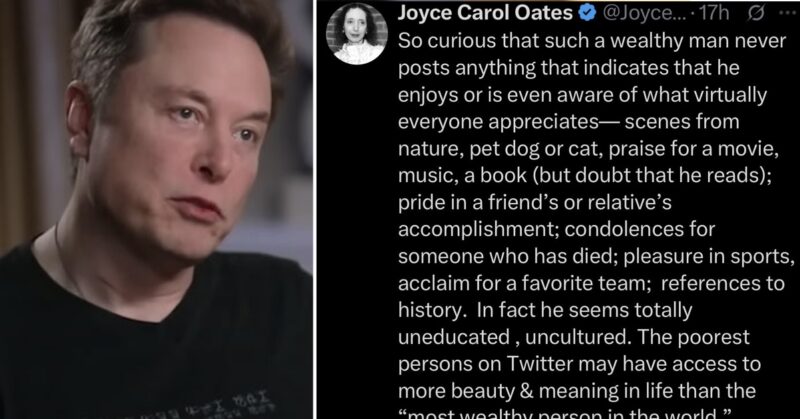The image size is (800, 419).
Task: Open the 17h timestamp permalink
Action: click(x=714, y=13)
